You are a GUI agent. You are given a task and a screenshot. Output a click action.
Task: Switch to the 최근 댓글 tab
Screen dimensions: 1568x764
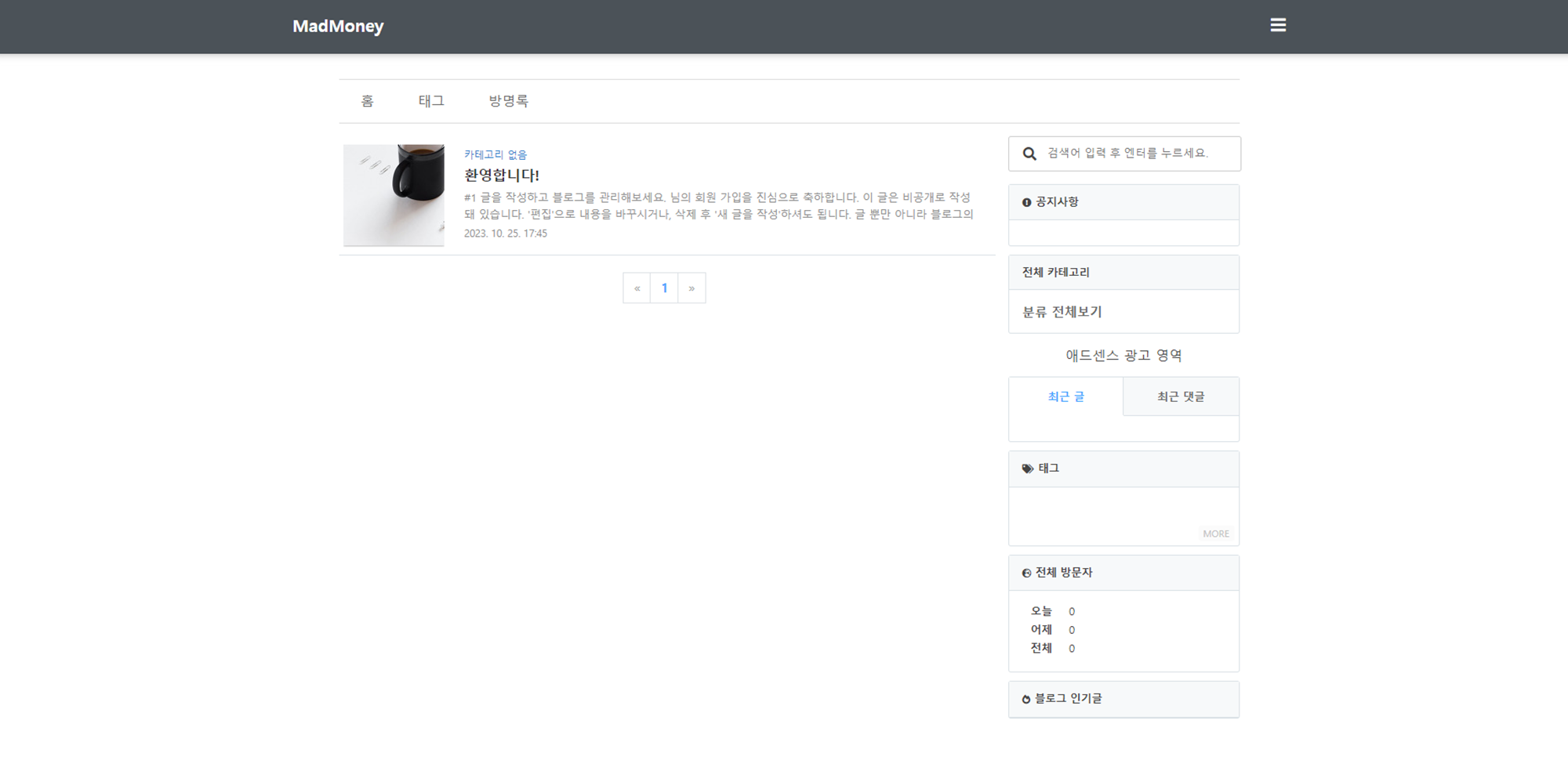(1181, 396)
